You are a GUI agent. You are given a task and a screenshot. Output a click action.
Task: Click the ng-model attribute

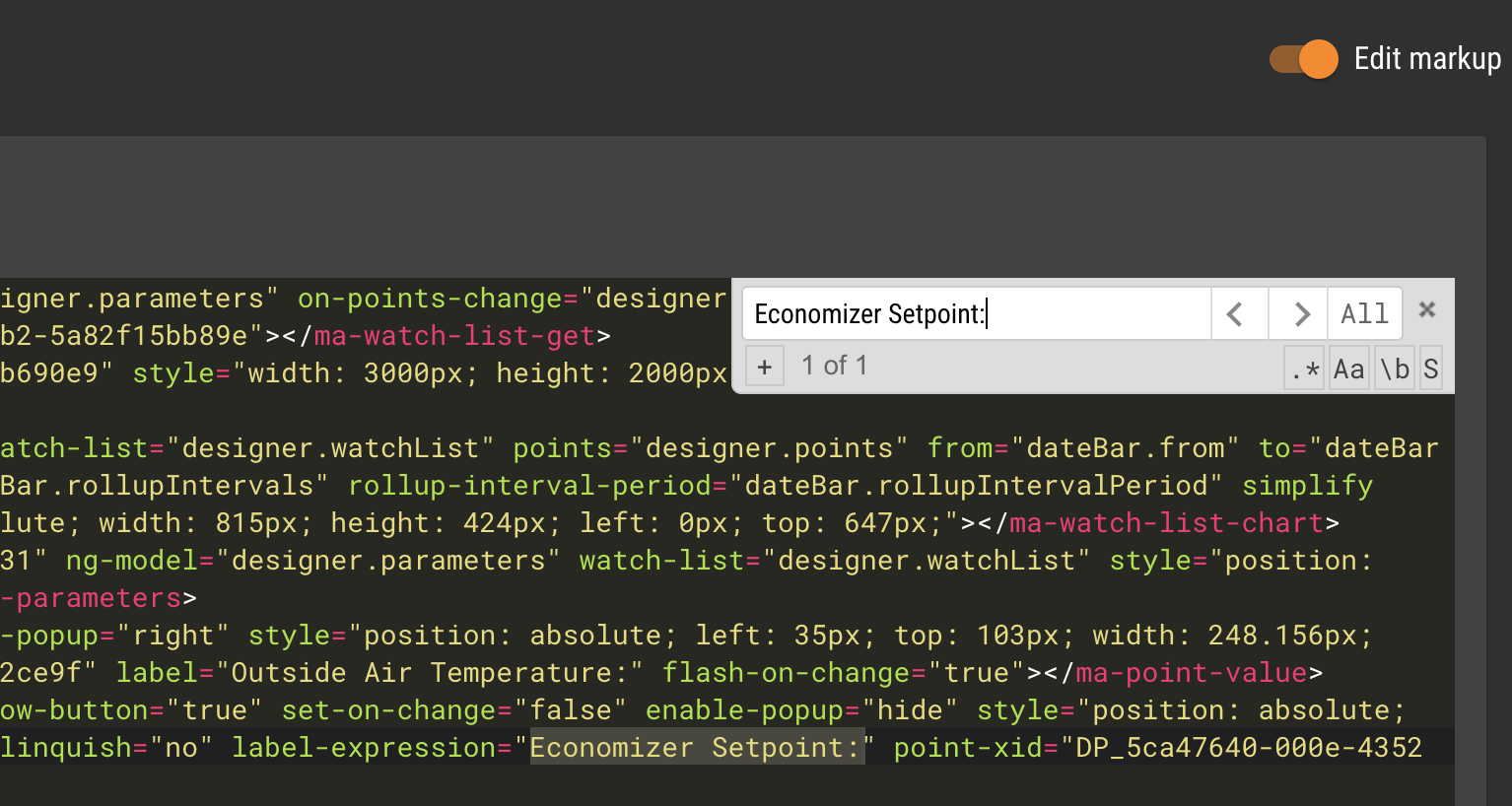[132, 560]
